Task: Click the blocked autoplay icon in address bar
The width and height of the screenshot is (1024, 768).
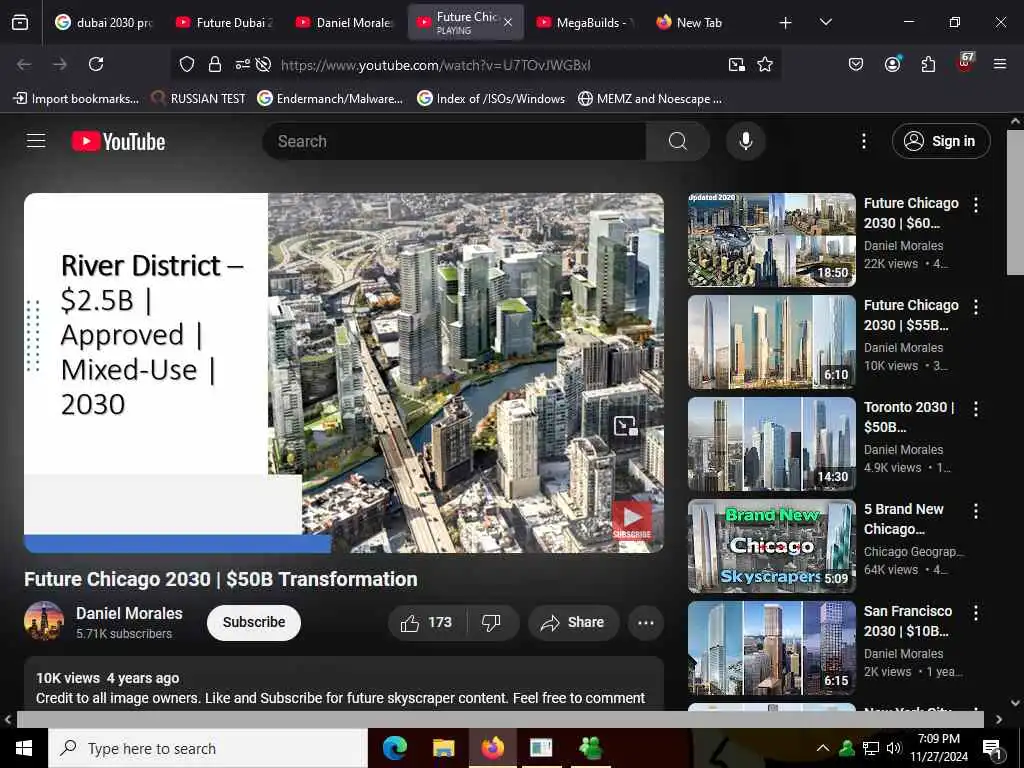Action: [x=263, y=64]
